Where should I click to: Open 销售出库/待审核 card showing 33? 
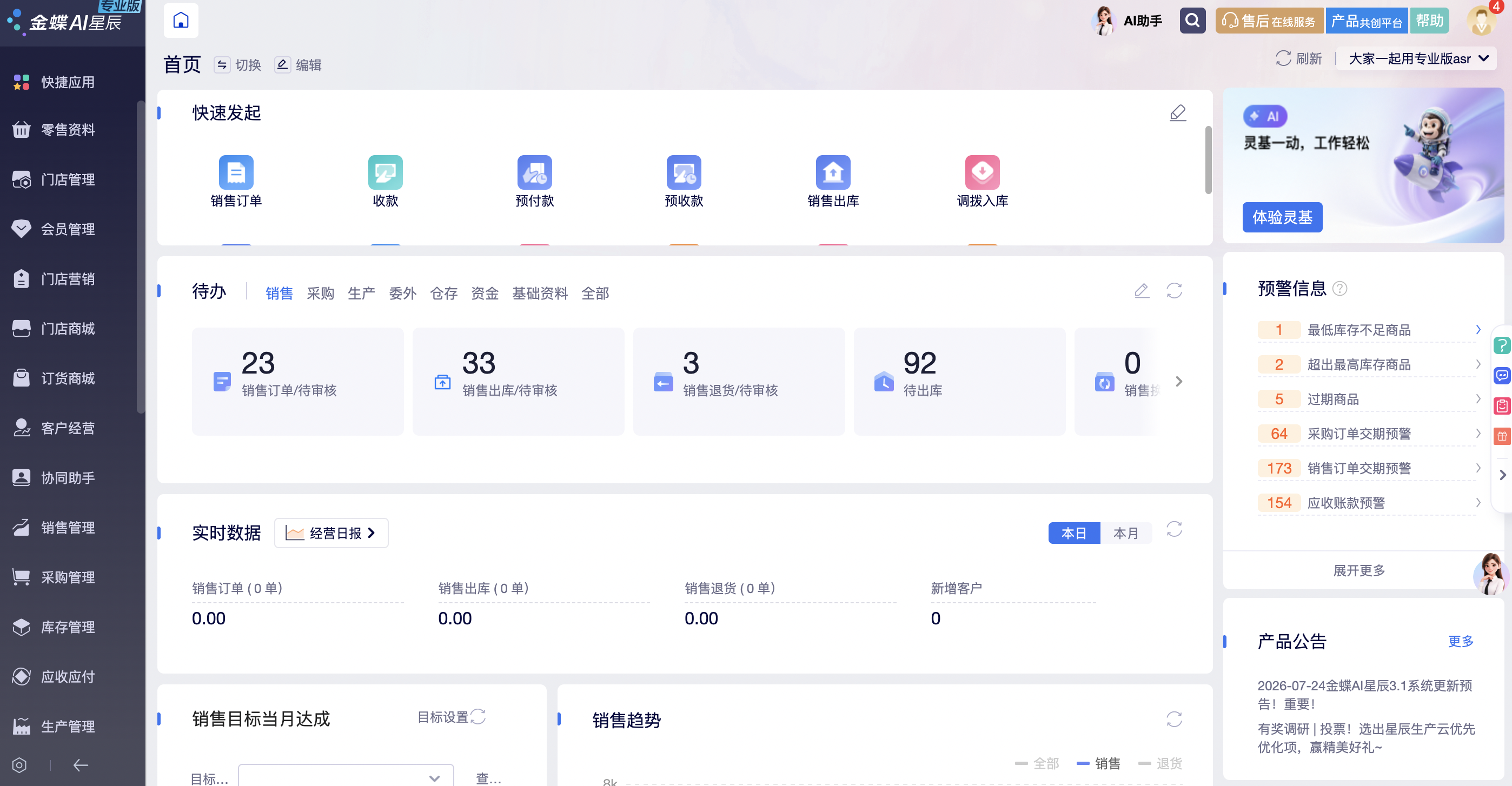[518, 381]
